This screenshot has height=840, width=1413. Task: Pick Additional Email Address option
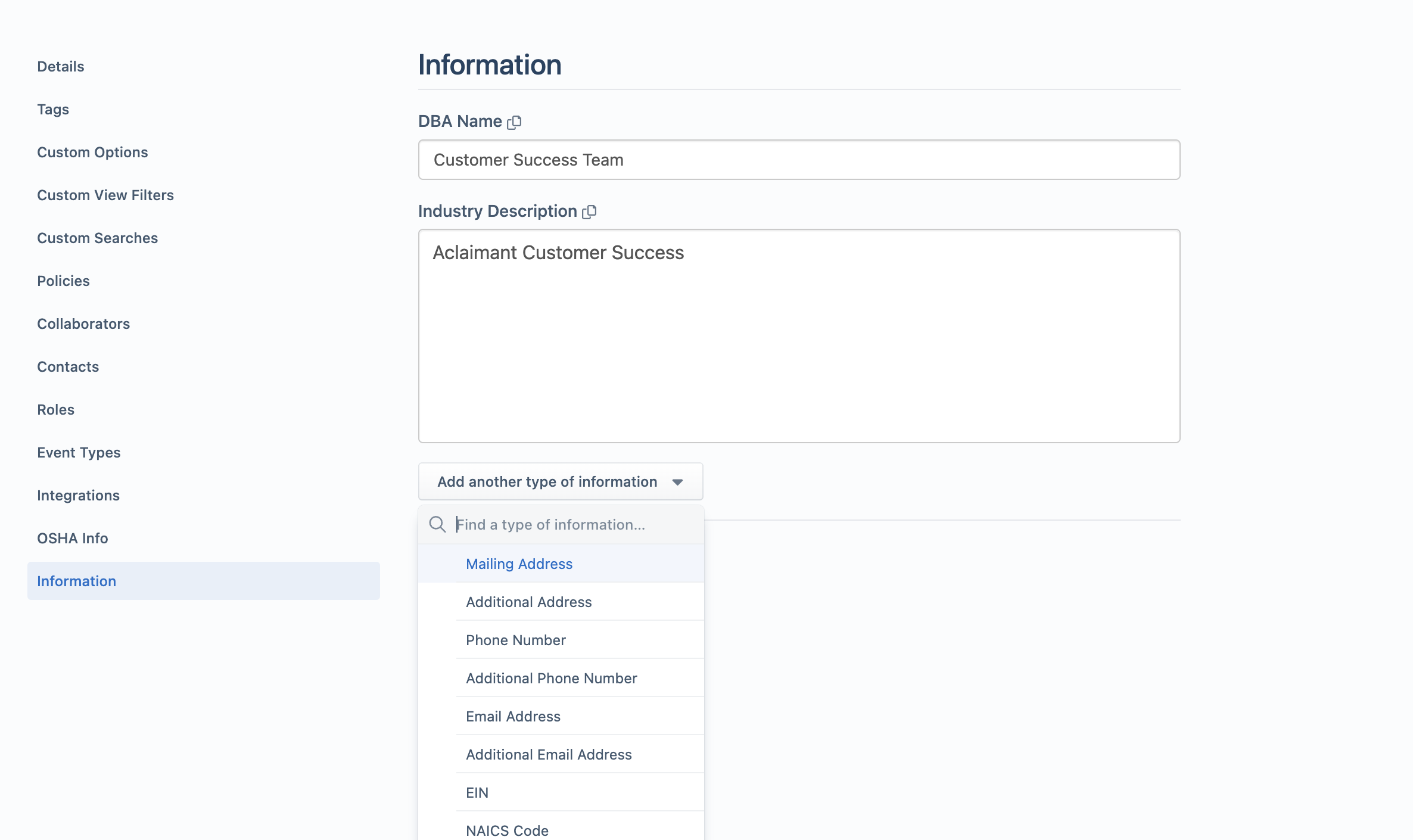tap(561, 754)
